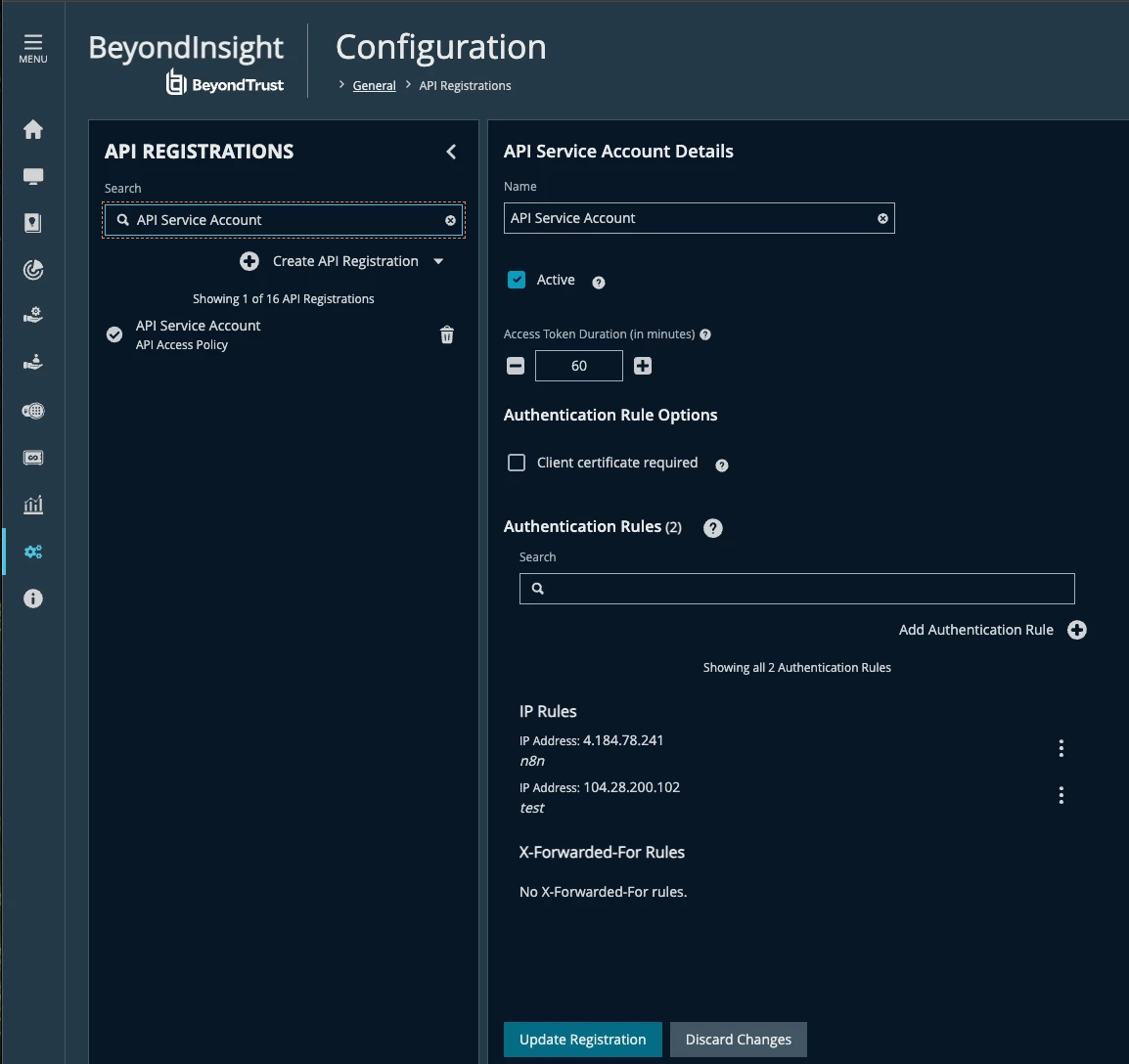Open the Configuration gears sidebar icon

[33, 553]
